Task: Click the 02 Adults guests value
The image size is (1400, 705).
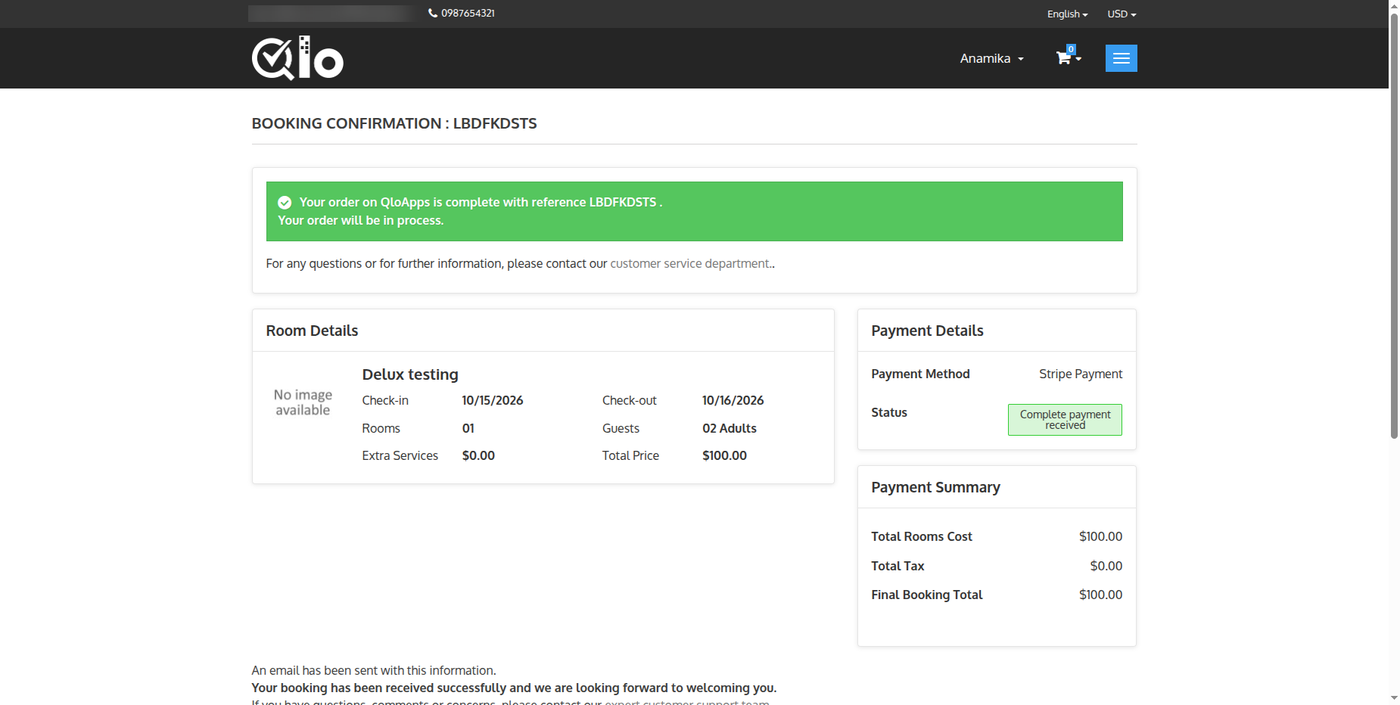Action: (730, 428)
